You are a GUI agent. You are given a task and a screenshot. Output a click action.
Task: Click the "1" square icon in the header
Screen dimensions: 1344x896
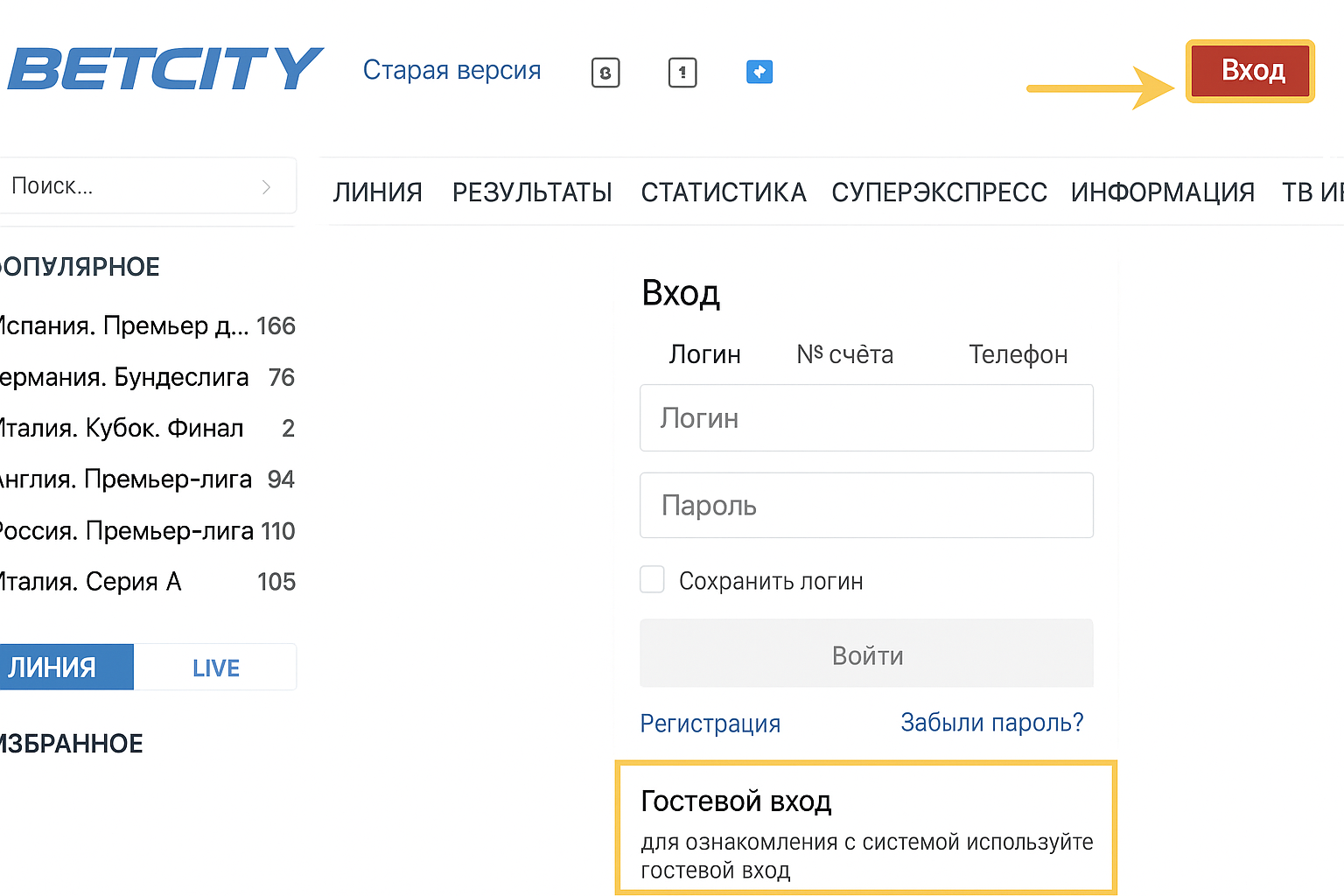coord(682,73)
